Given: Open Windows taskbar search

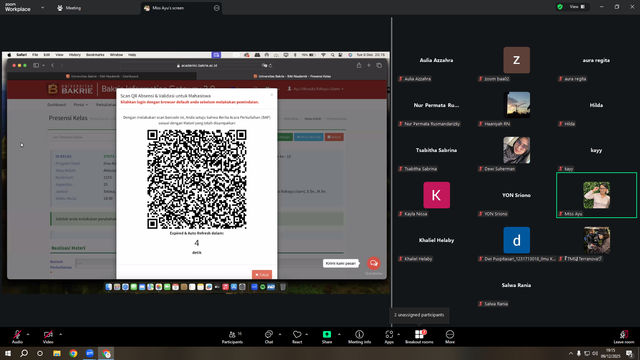Looking at the screenshot, I should coord(24,353).
